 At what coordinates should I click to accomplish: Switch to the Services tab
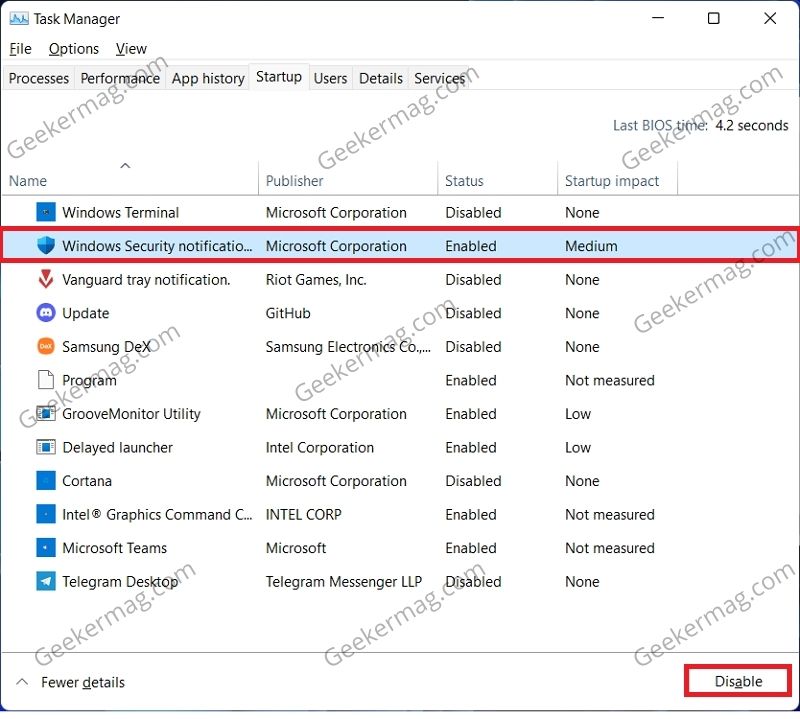(439, 78)
